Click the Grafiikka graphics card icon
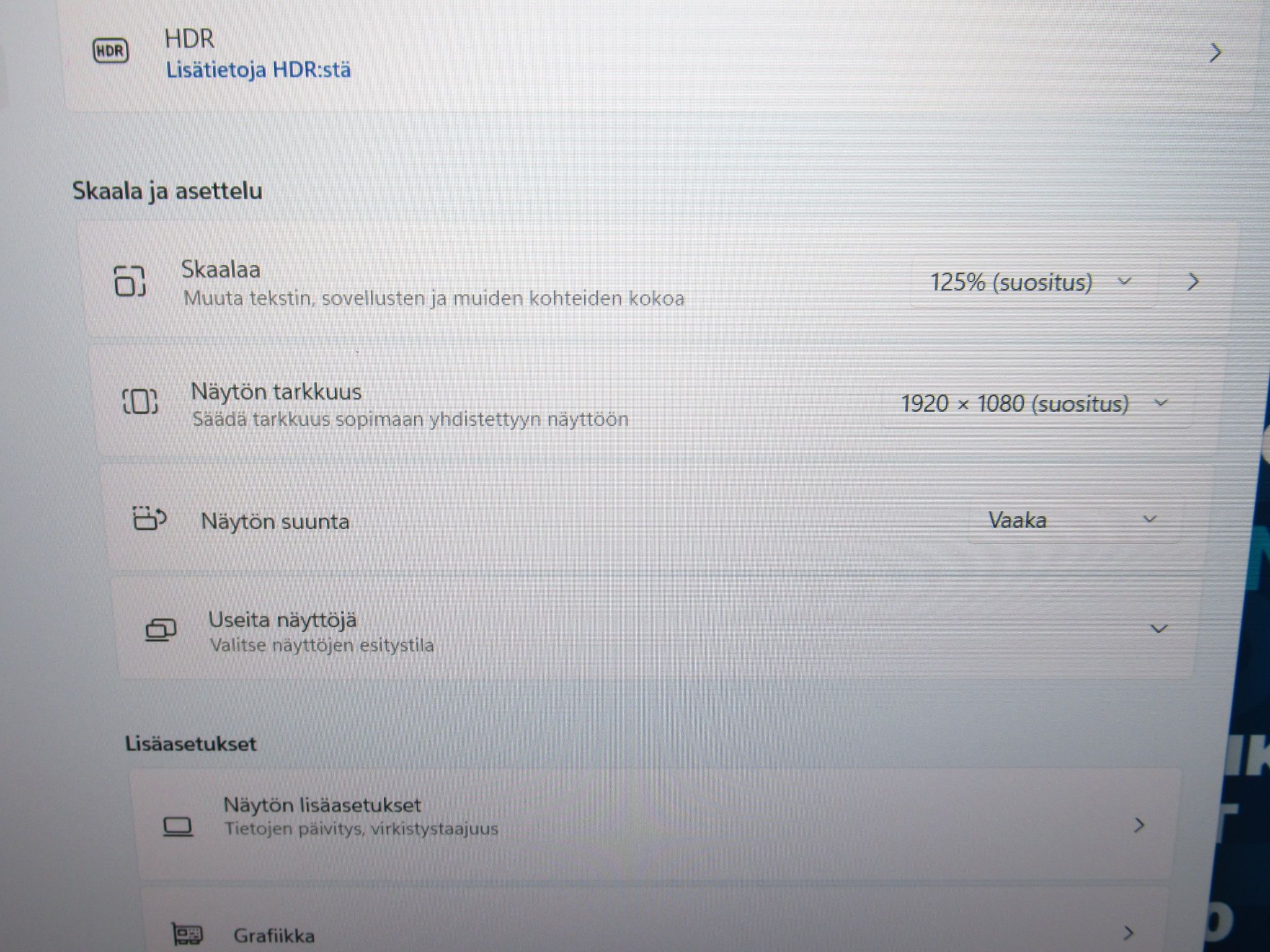Viewport: 1270px width, 952px height. (187, 933)
